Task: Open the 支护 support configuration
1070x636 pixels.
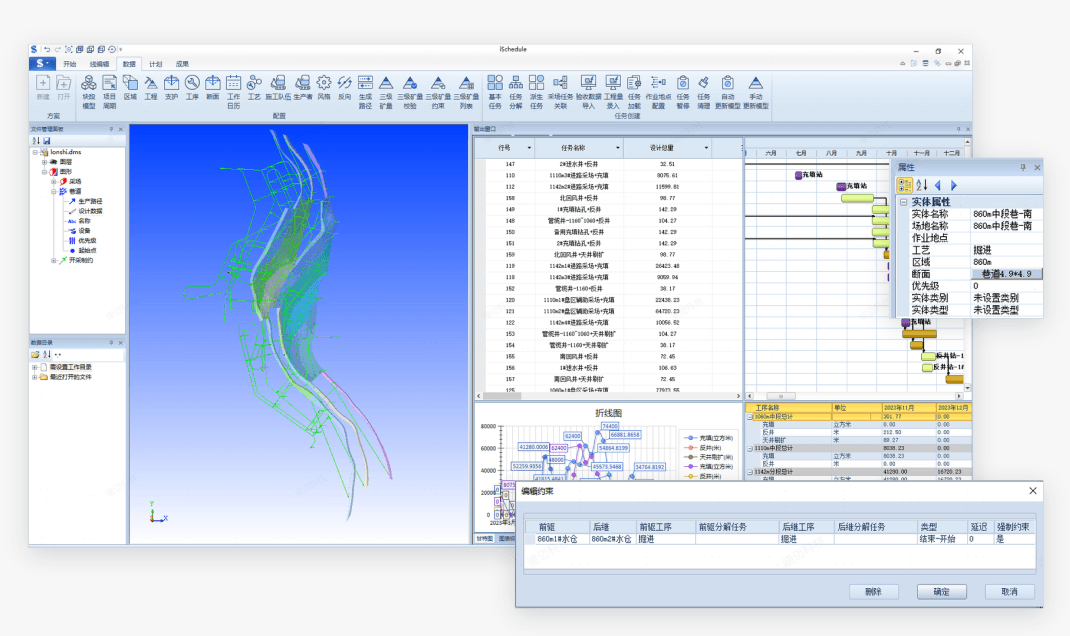Action: click(x=171, y=88)
